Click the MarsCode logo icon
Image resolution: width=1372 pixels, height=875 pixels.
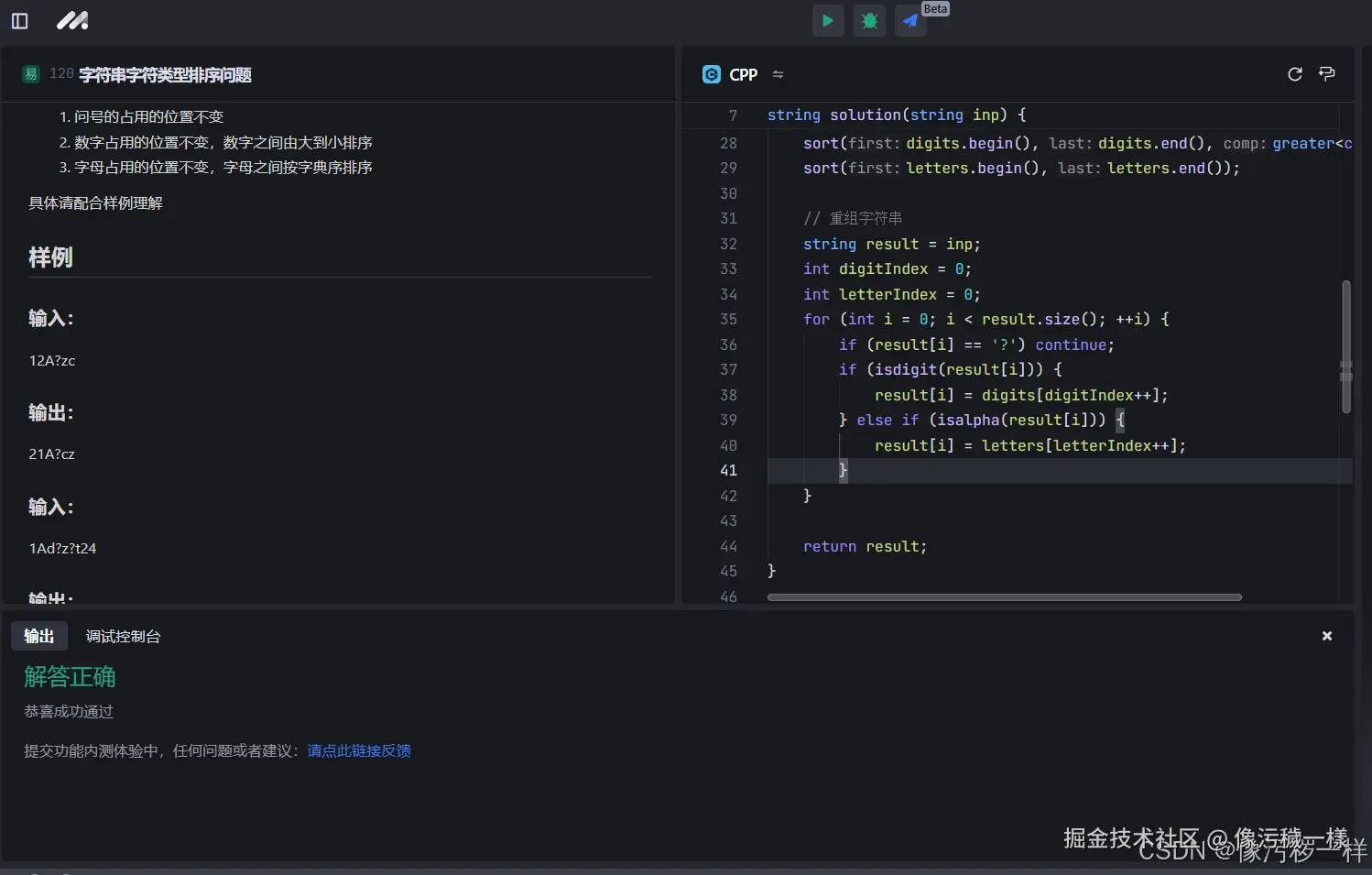72,20
